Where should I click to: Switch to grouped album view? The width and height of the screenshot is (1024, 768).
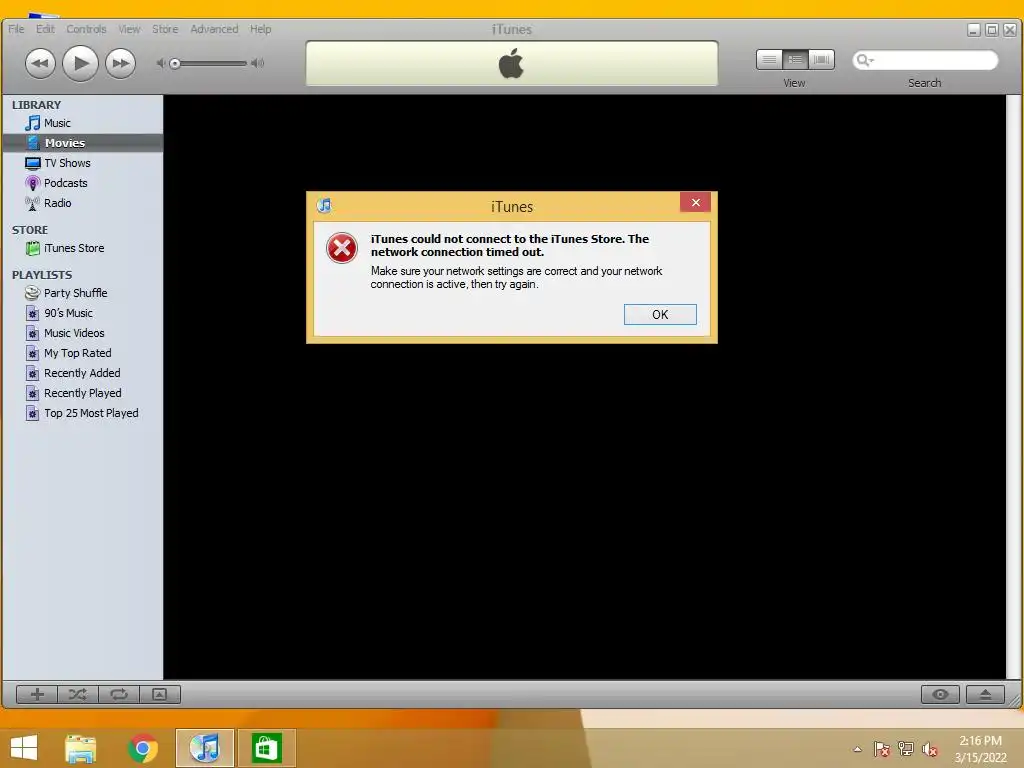point(795,60)
